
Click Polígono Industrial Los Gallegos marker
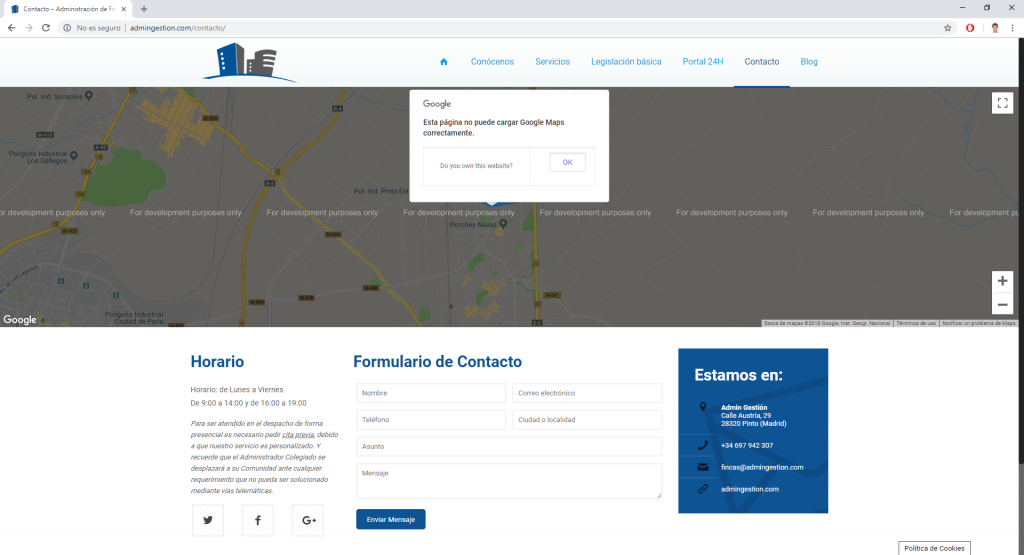(x=74, y=155)
